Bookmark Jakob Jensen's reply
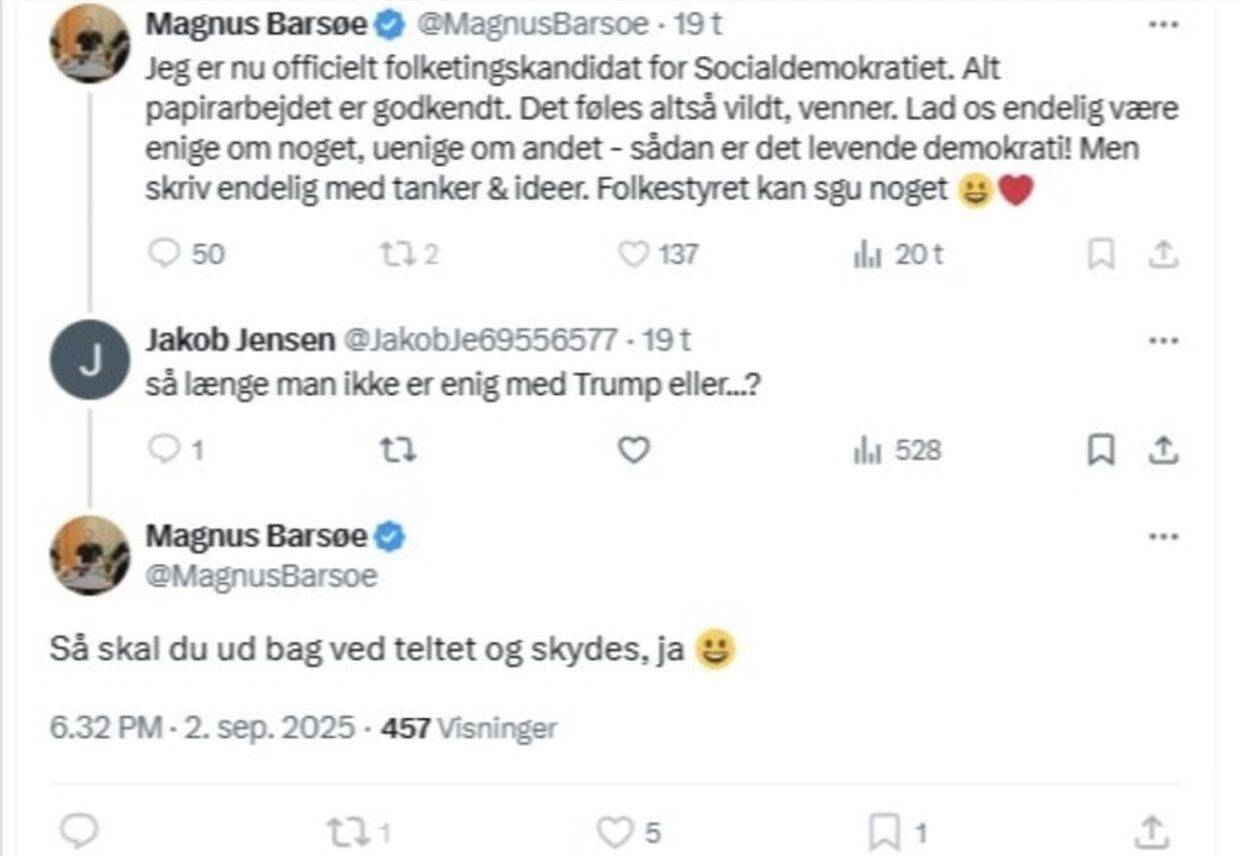 (x=1101, y=451)
